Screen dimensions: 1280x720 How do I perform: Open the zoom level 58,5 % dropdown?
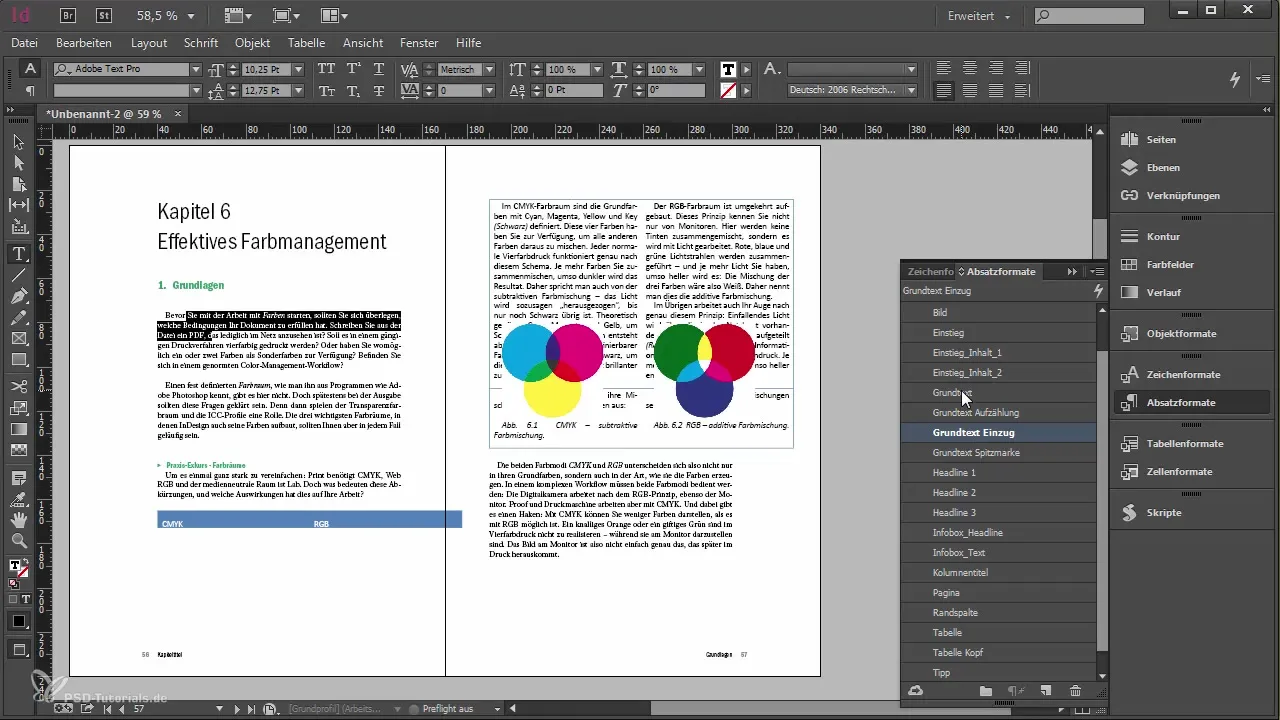[x=191, y=16]
